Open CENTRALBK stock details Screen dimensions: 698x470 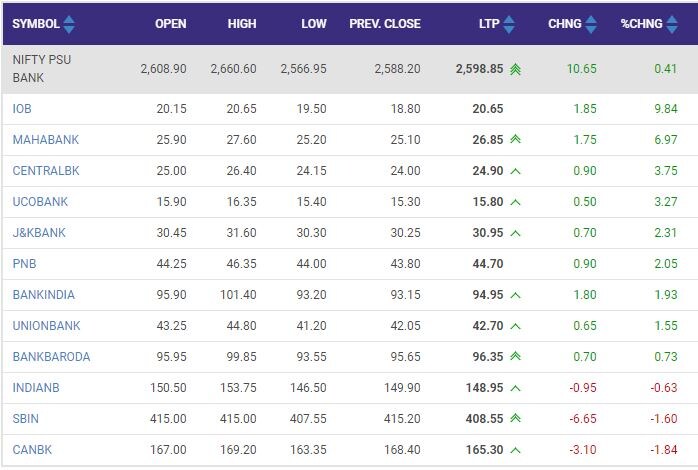tap(46, 171)
